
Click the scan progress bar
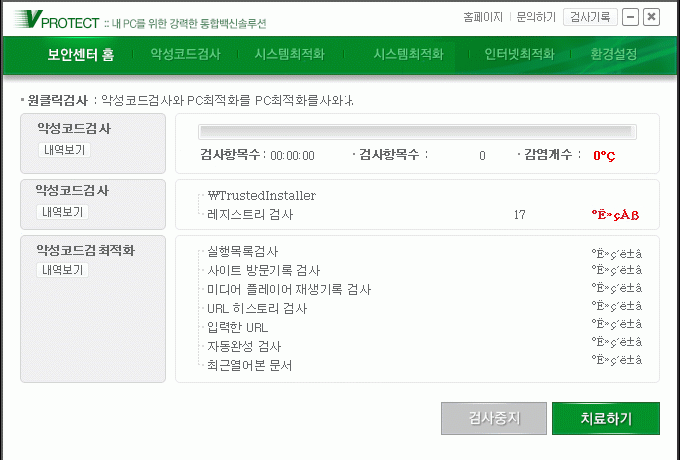click(x=417, y=131)
